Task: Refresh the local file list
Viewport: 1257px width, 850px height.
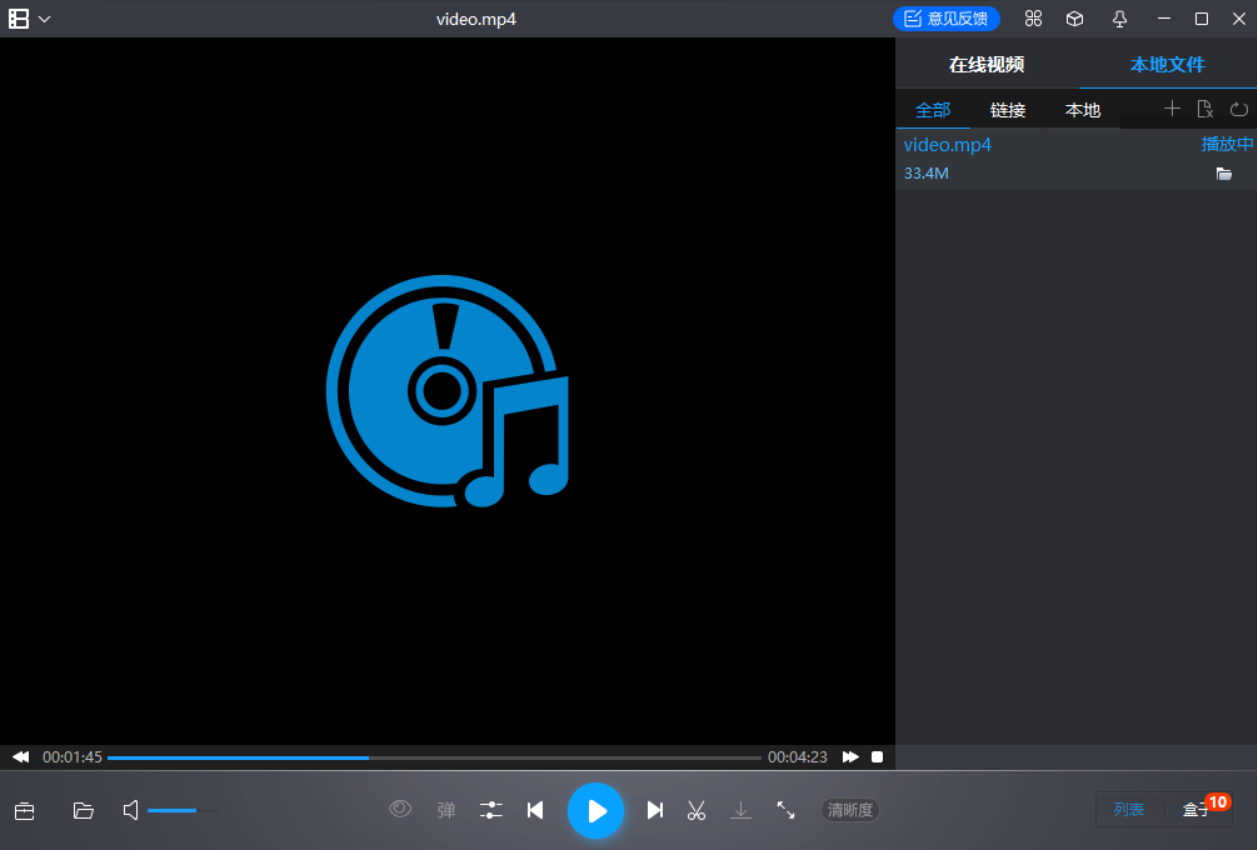Action: [1239, 109]
